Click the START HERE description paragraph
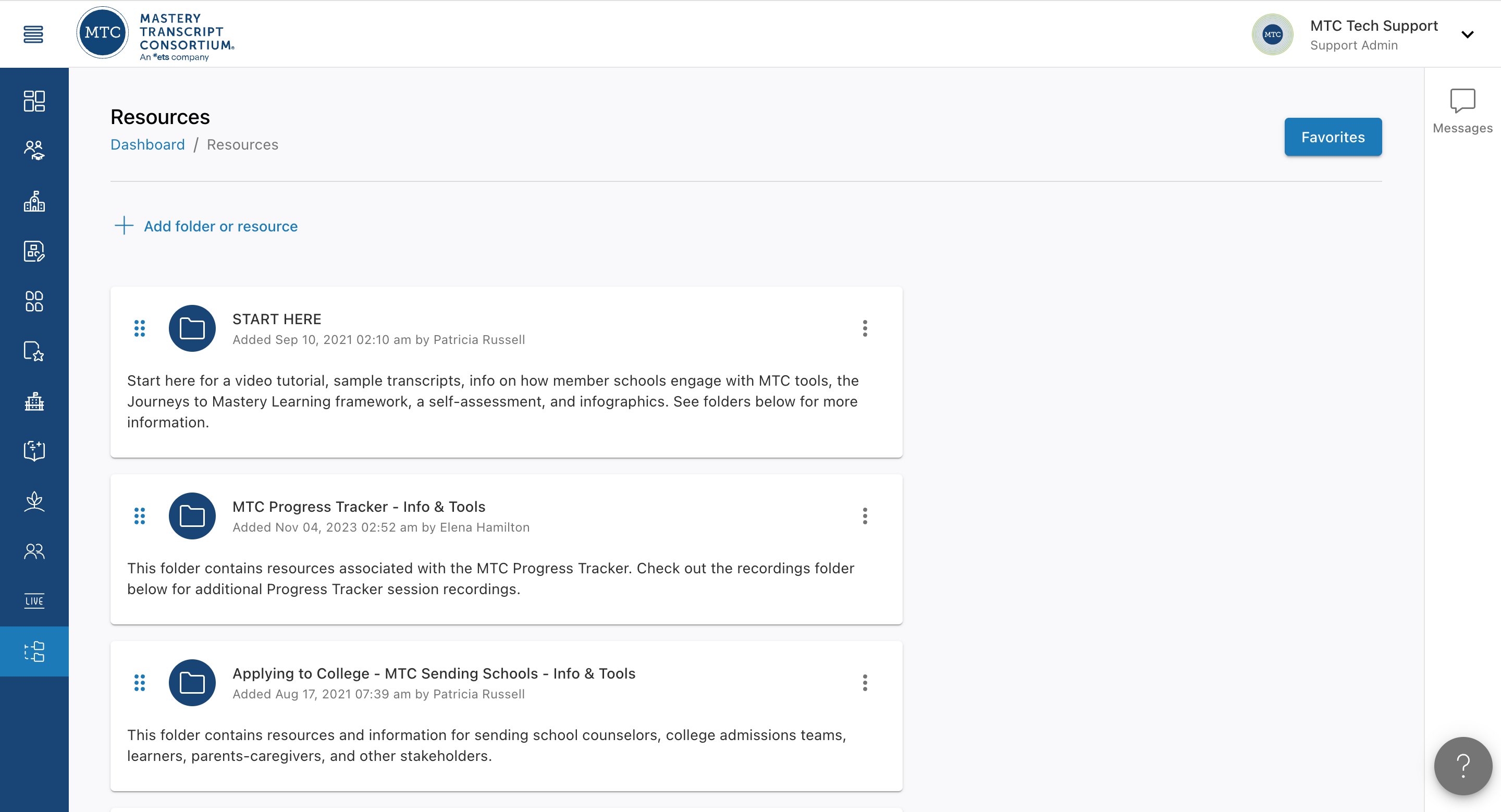1501x812 pixels. tap(493, 401)
